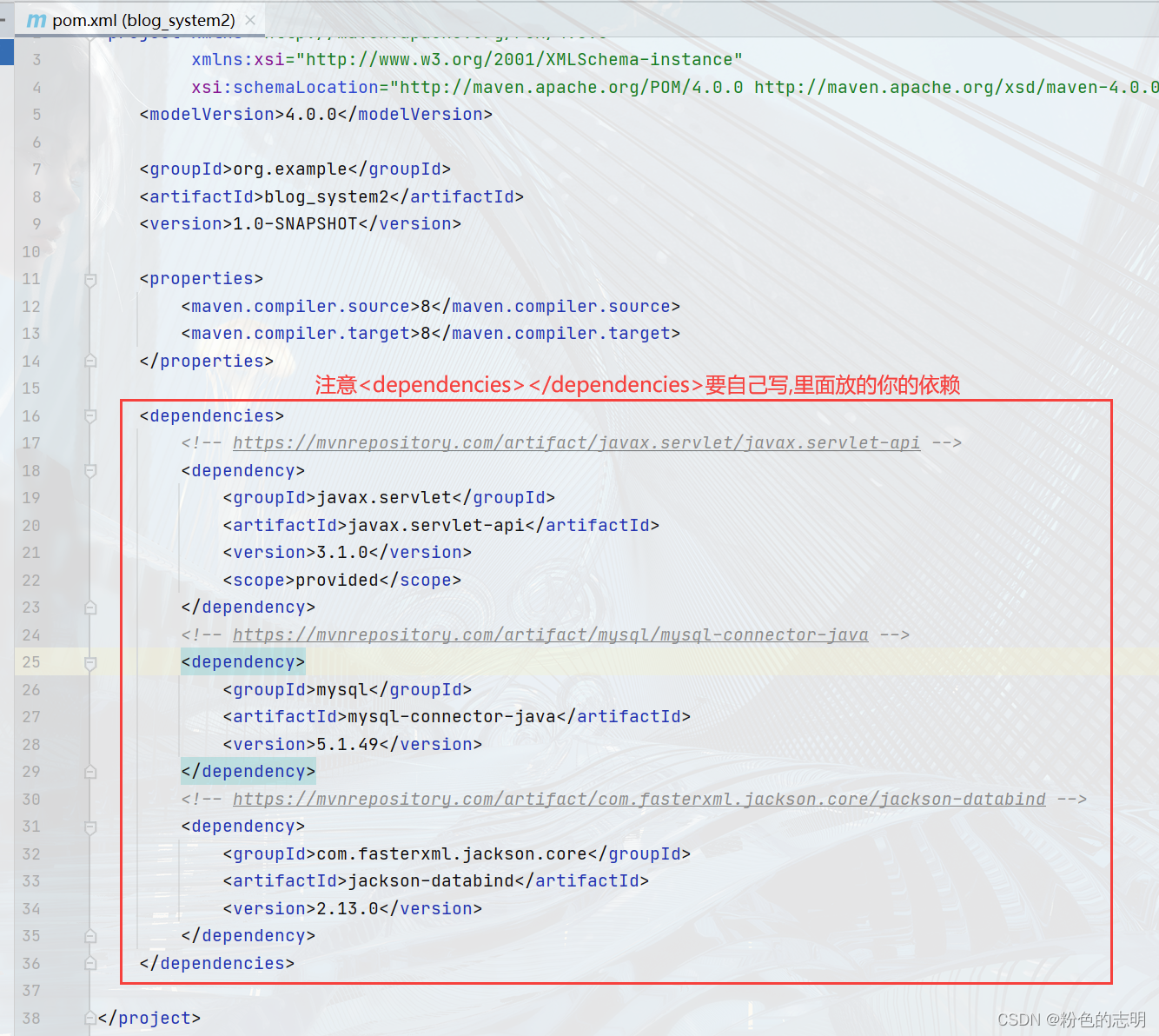Click the xsi:schemaLocation attribute line
This screenshot has height=1036, width=1159.
pos(675,88)
